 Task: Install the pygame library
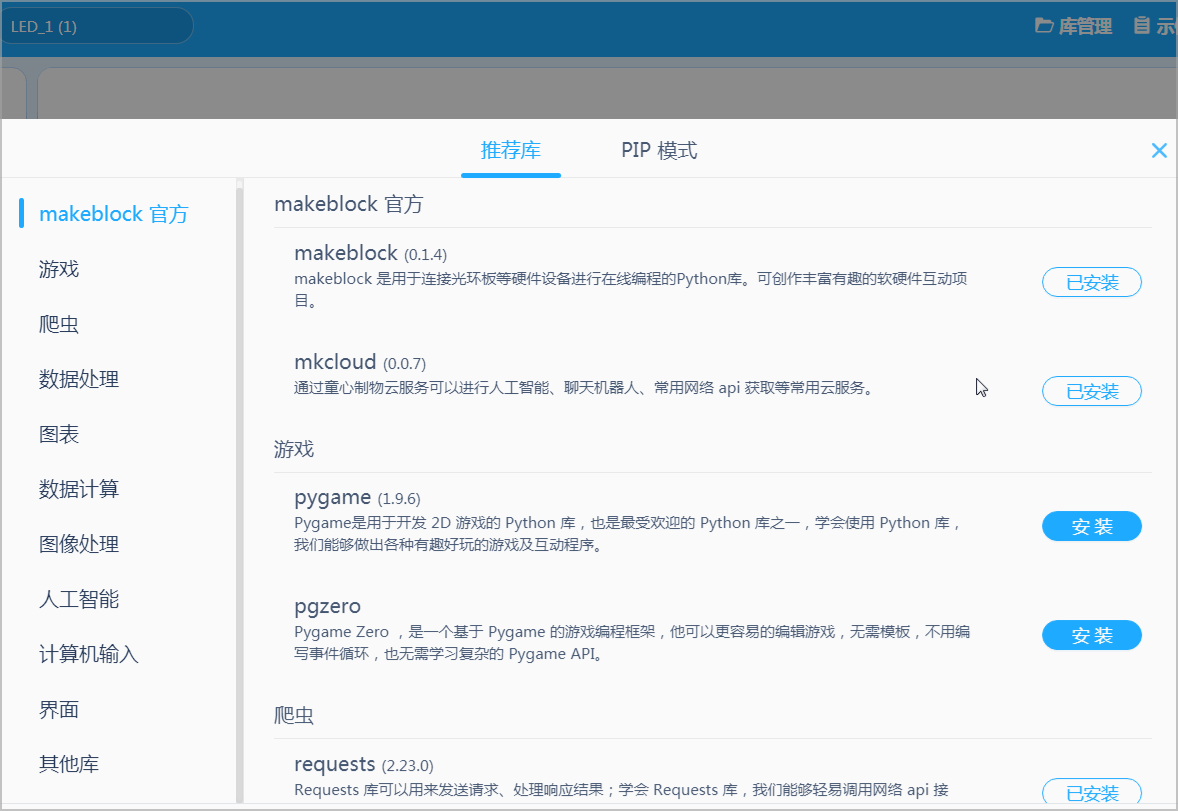click(1092, 526)
